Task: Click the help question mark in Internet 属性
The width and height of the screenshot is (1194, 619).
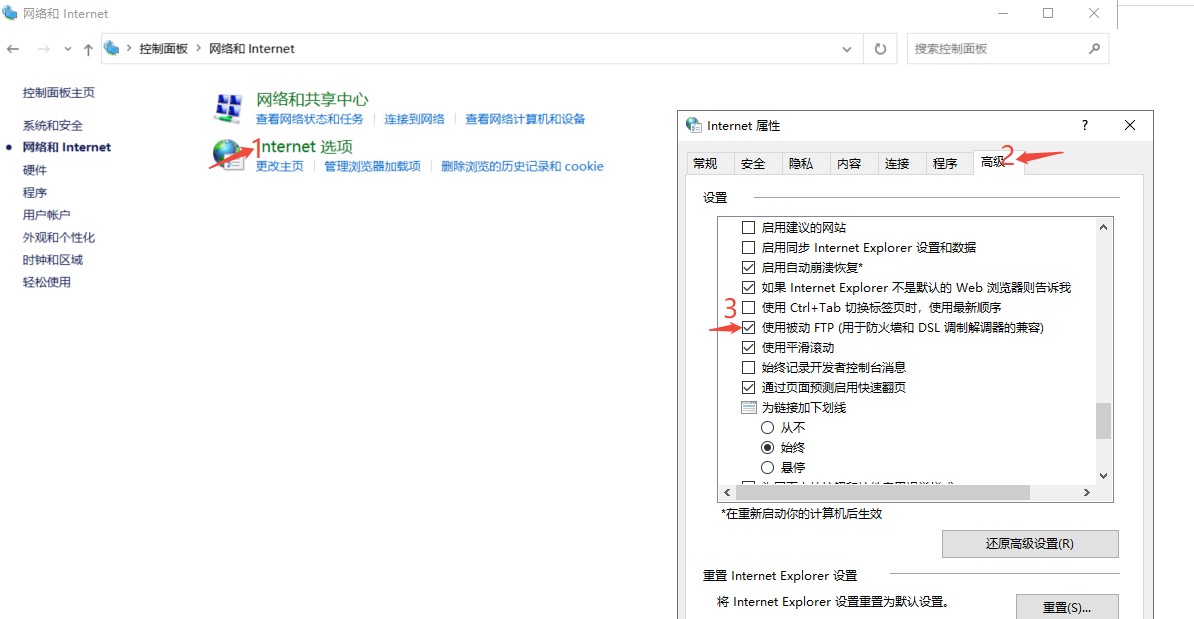Action: [1084, 125]
